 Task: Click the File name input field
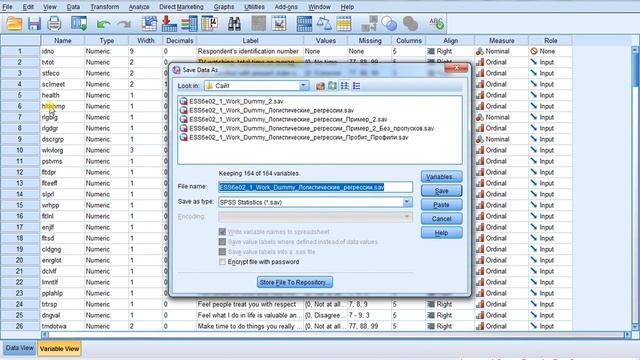[x=315, y=187]
